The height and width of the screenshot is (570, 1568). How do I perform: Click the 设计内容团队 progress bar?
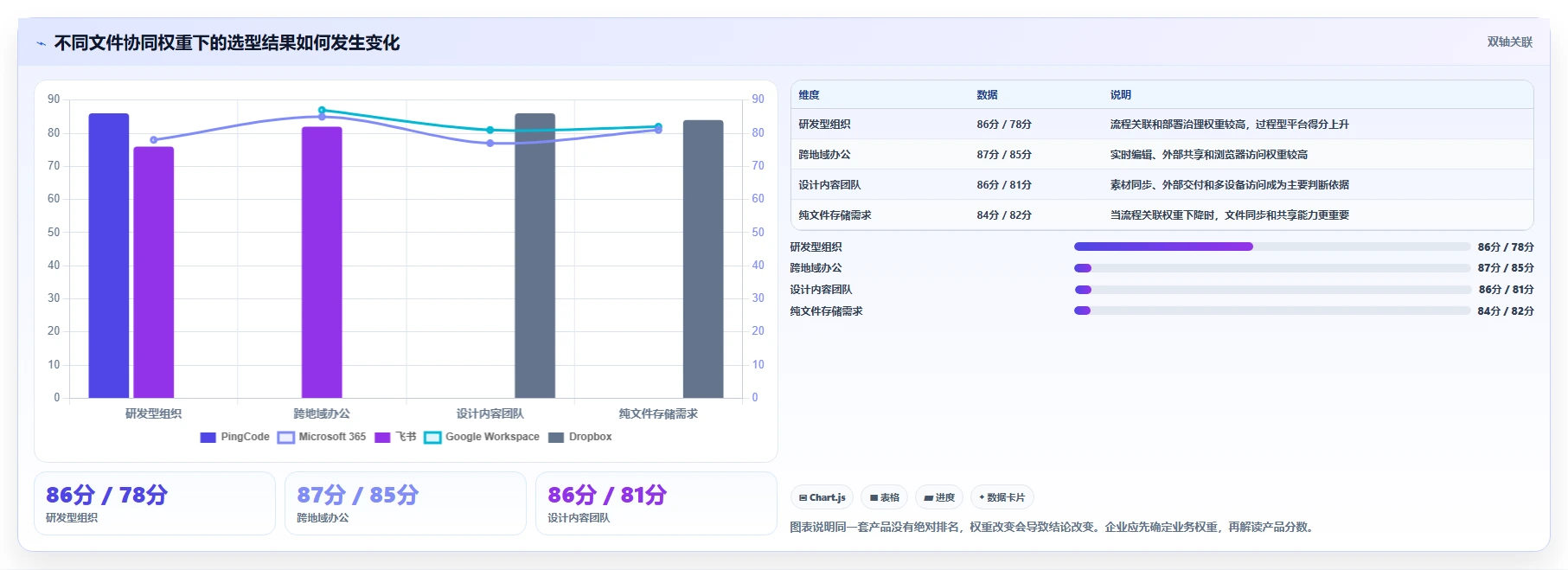click(1272, 290)
